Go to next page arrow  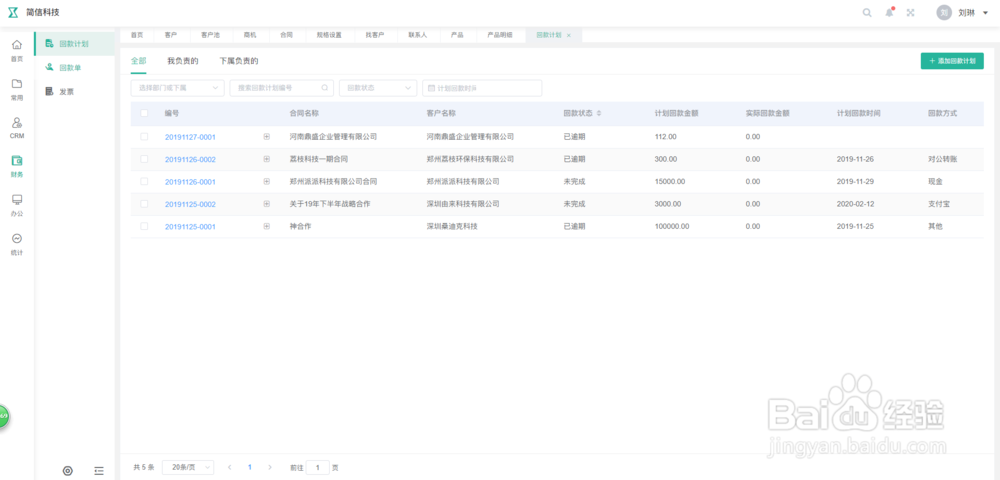click(x=270, y=467)
